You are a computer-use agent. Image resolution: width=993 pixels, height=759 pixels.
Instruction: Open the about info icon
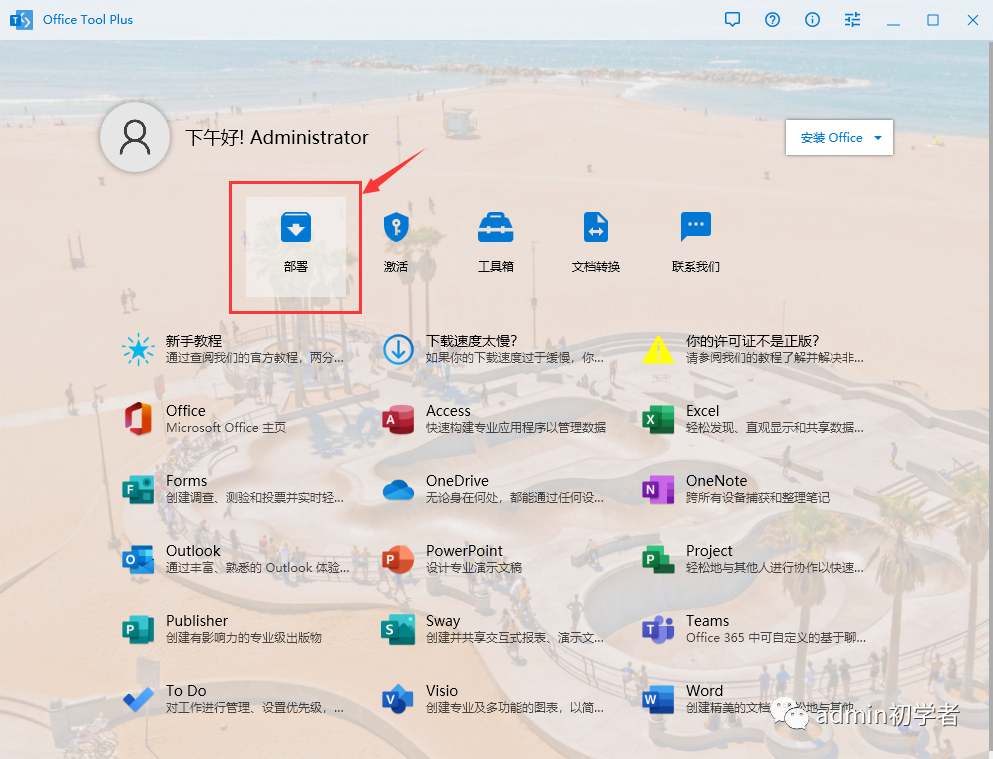pos(812,20)
